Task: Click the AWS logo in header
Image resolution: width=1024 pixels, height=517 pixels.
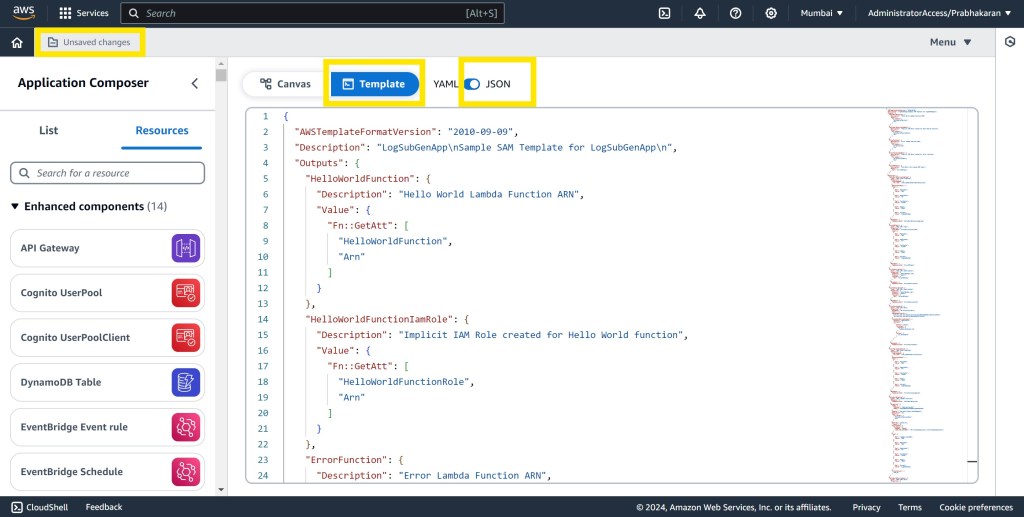Action: 25,13
